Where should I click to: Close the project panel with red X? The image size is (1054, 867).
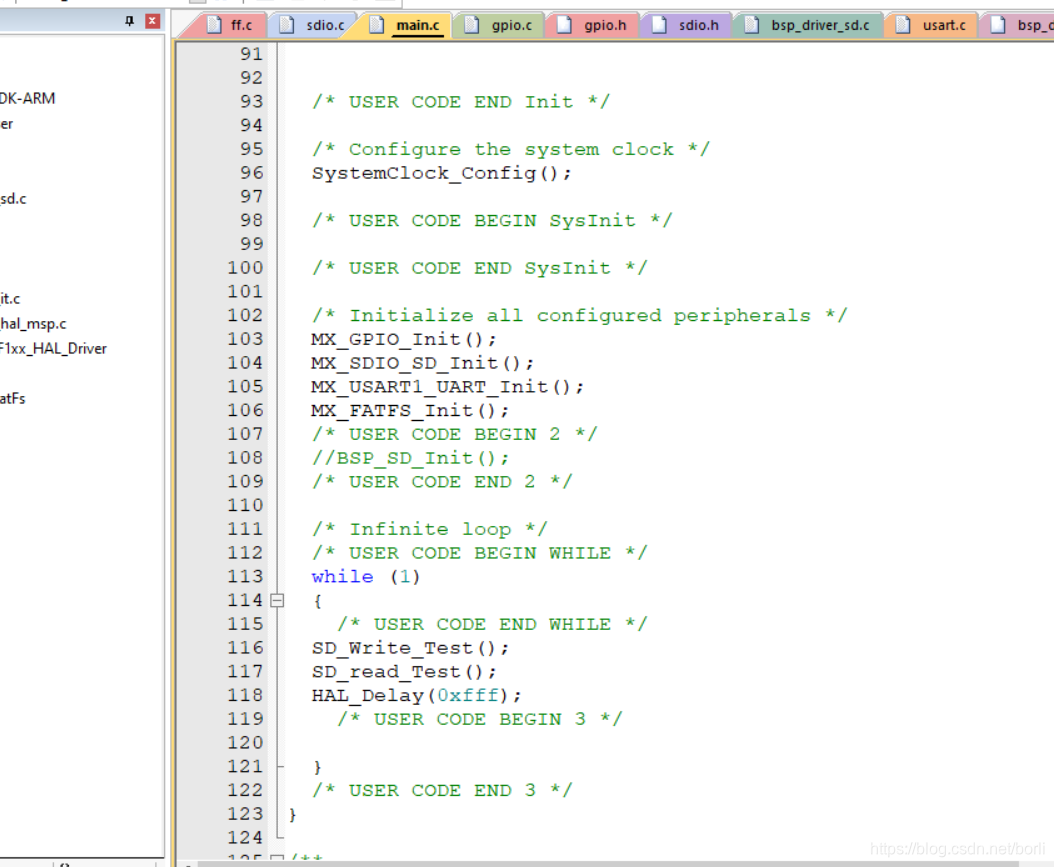pyautogui.click(x=153, y=21)
